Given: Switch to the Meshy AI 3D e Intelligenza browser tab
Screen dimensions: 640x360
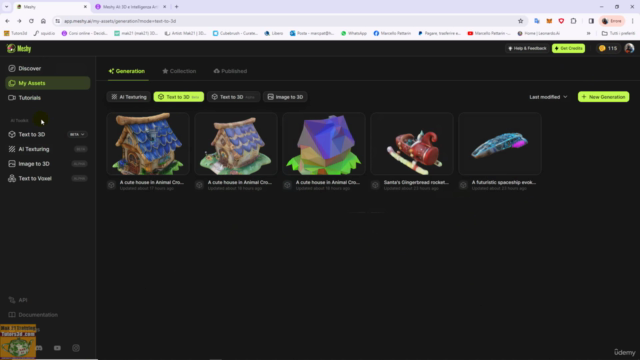Looking at the screenshot, I should click(x=130, y=7).
